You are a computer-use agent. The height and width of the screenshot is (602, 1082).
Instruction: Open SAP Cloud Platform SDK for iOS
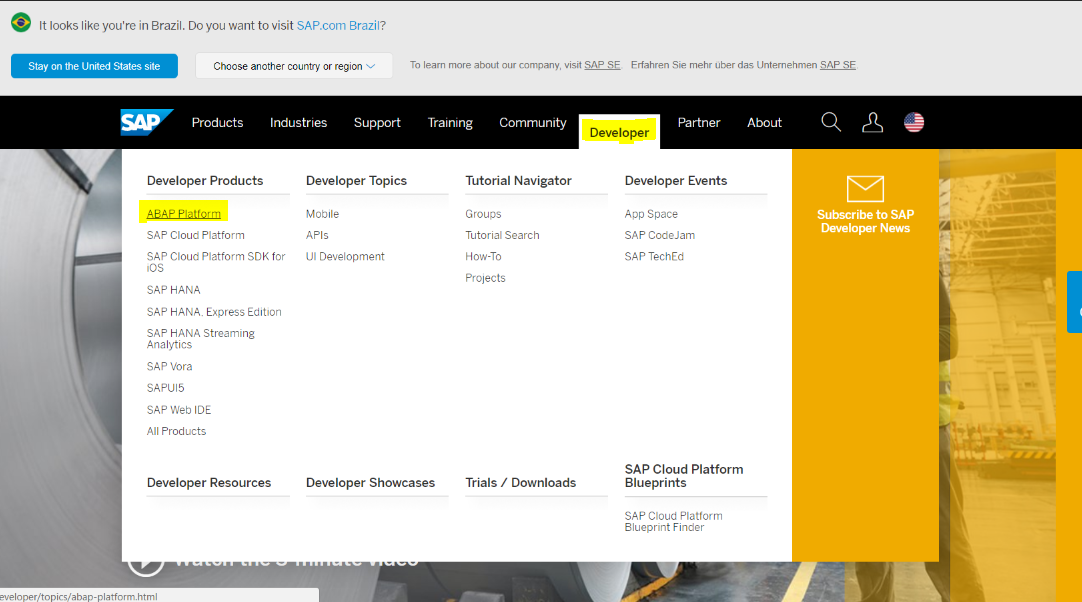(x=216, y=262)
